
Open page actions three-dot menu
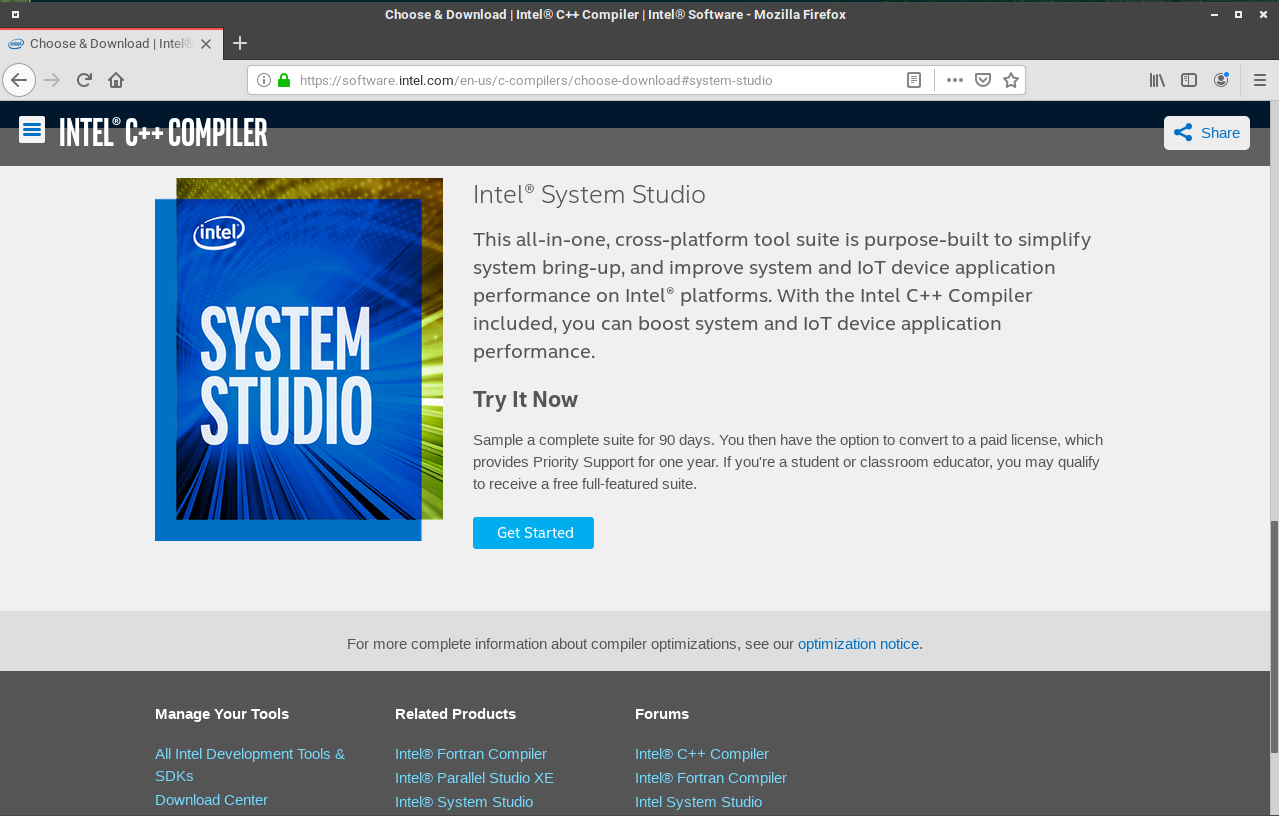(955, 80)
